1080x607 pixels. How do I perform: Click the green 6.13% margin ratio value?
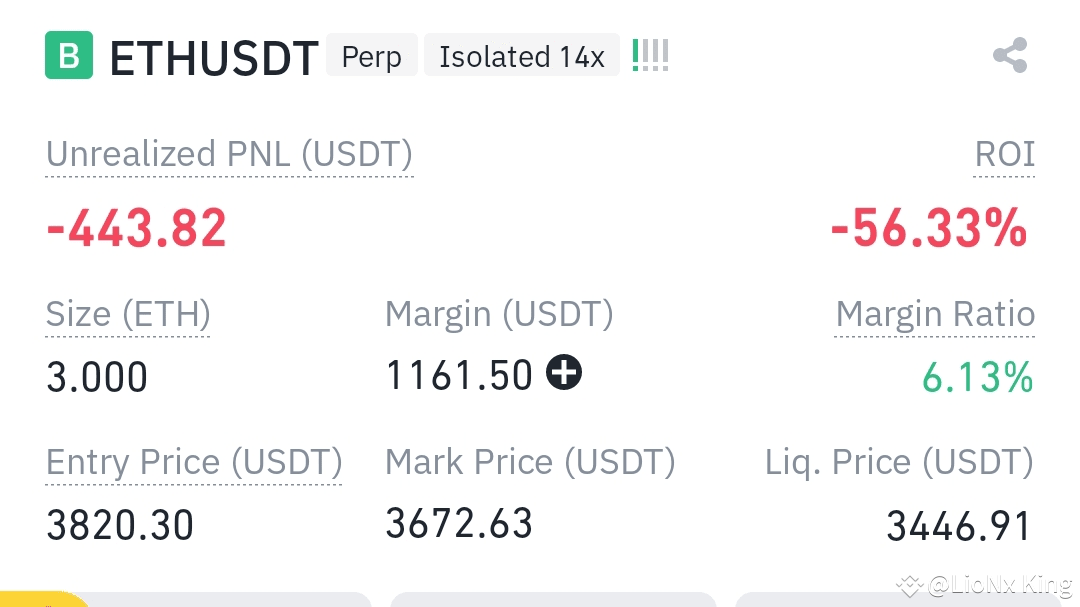click(x=977, y=378)
